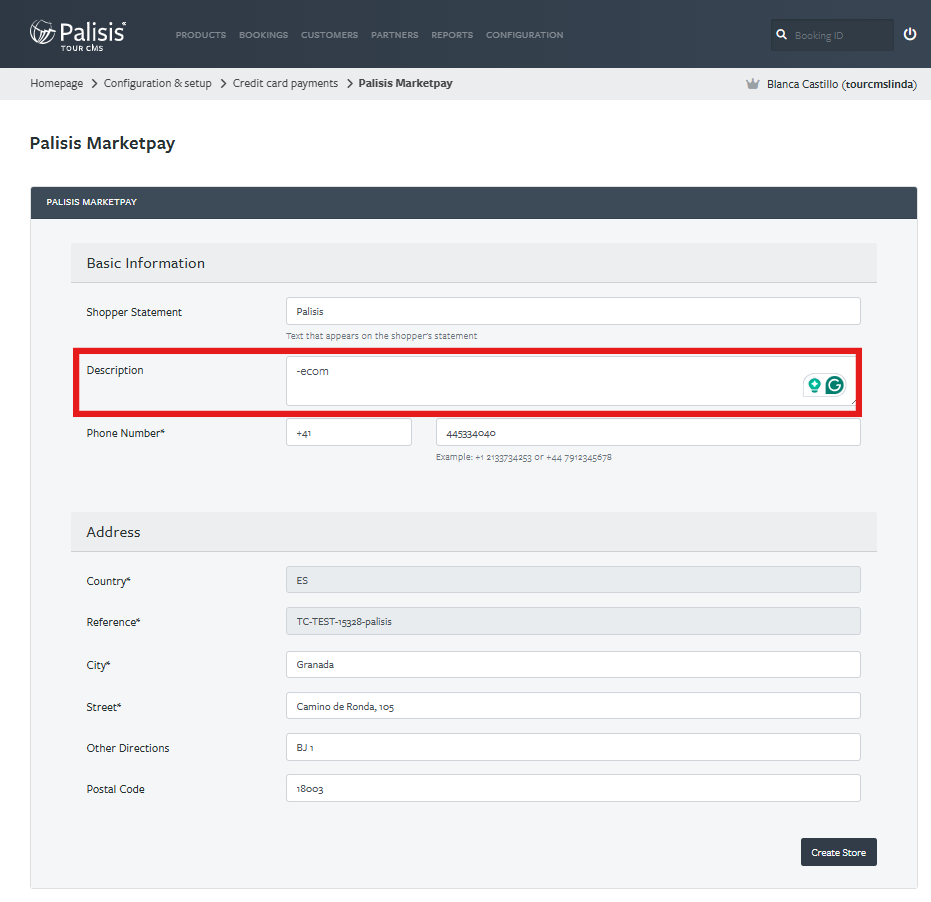Click the Grammarly icon in Description field
This screenshot has height=902, width=931.
(834, 385)
